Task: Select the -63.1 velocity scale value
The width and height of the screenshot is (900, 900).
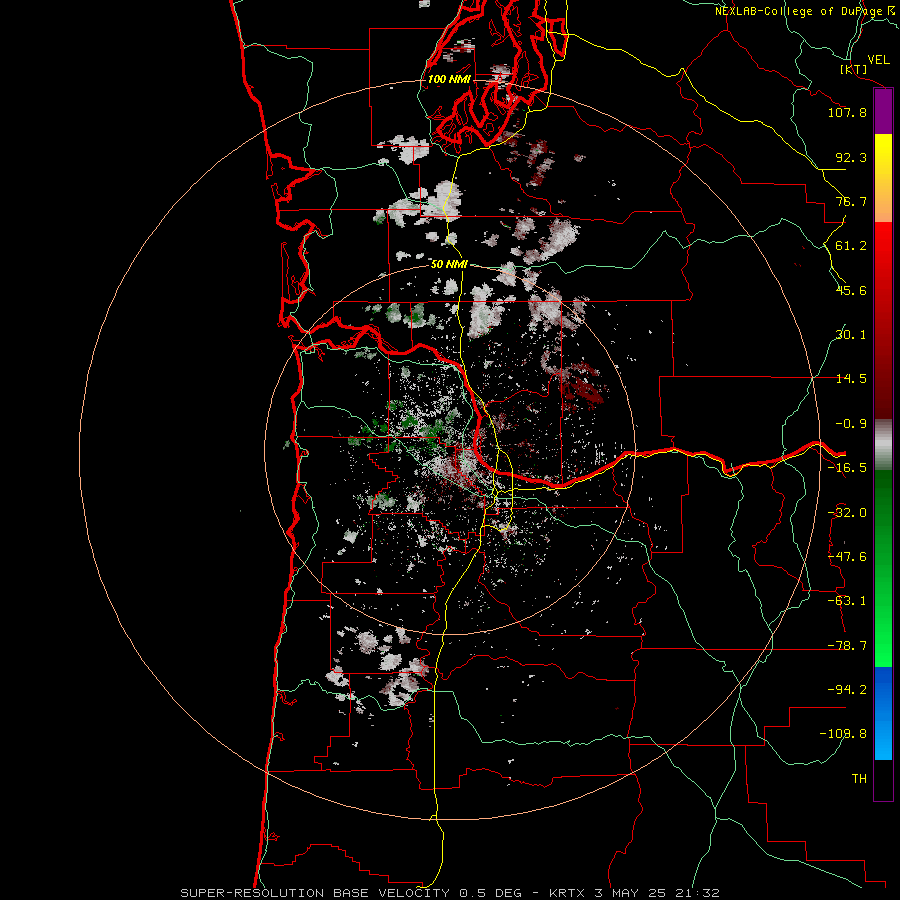Action: coord(847,601)
